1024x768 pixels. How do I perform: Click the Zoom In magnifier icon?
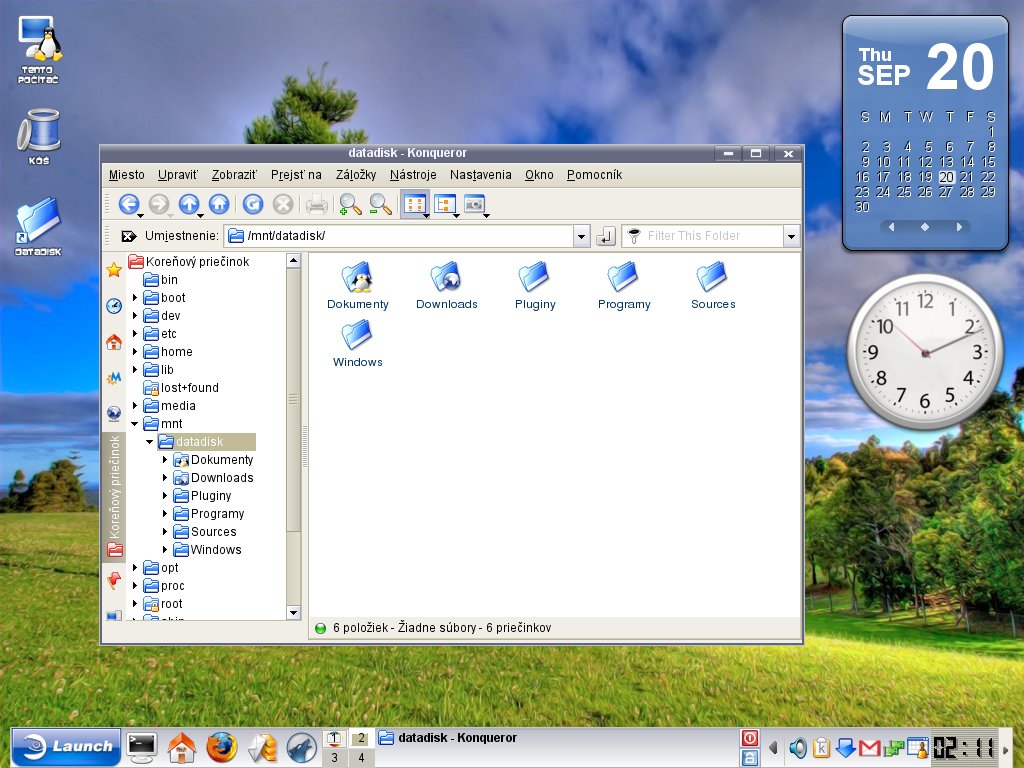[x=349, y=204]
